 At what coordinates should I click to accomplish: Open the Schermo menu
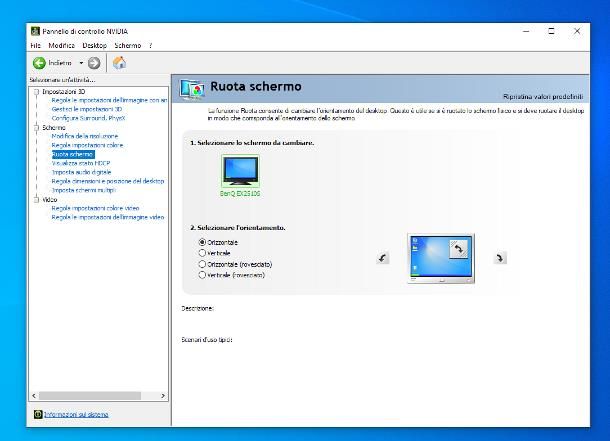(x=128, y=46)
